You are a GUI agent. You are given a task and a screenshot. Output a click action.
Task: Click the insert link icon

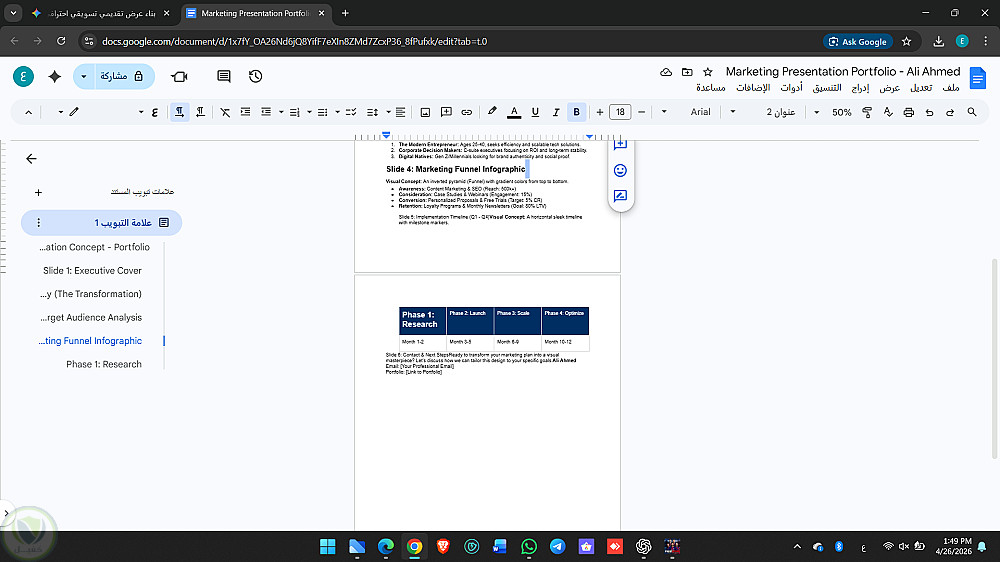click(467, 112)
